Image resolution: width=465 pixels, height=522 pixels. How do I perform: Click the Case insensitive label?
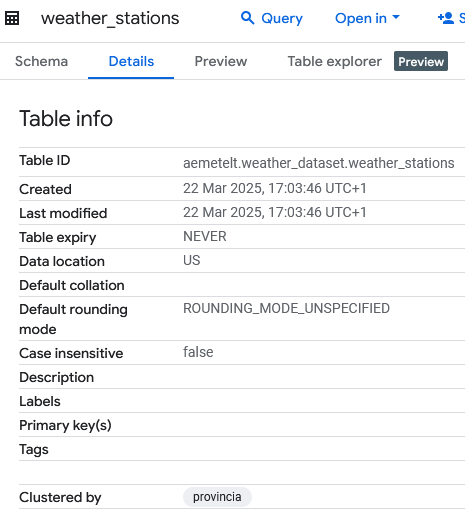coord(71,353)
